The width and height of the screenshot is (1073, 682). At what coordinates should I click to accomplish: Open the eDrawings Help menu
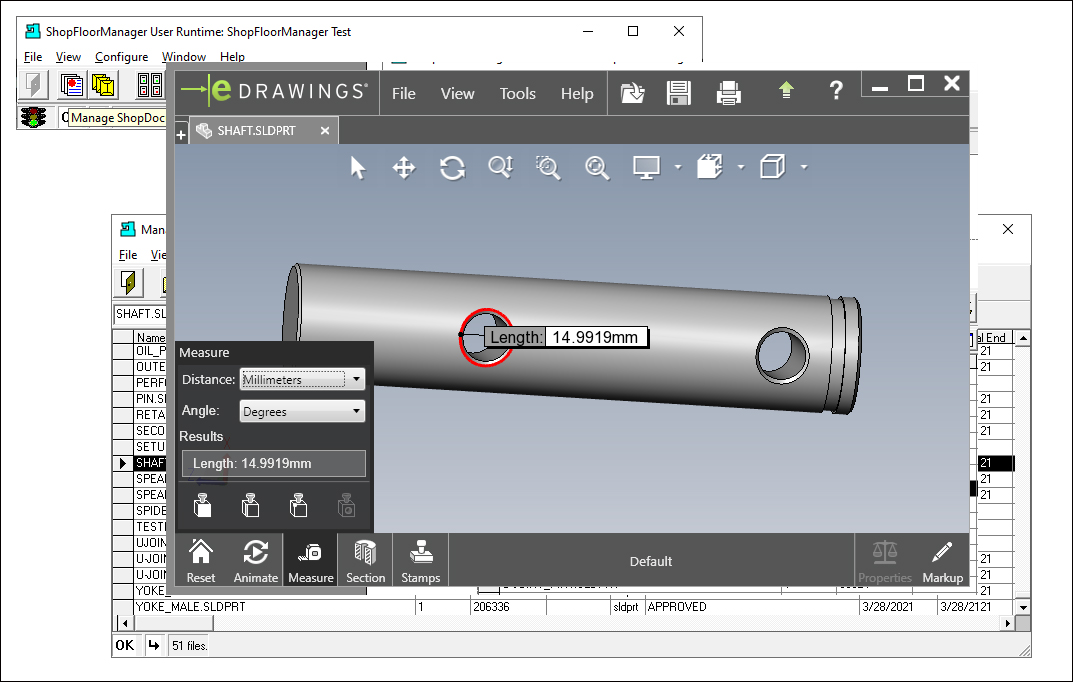click(577, 94)
